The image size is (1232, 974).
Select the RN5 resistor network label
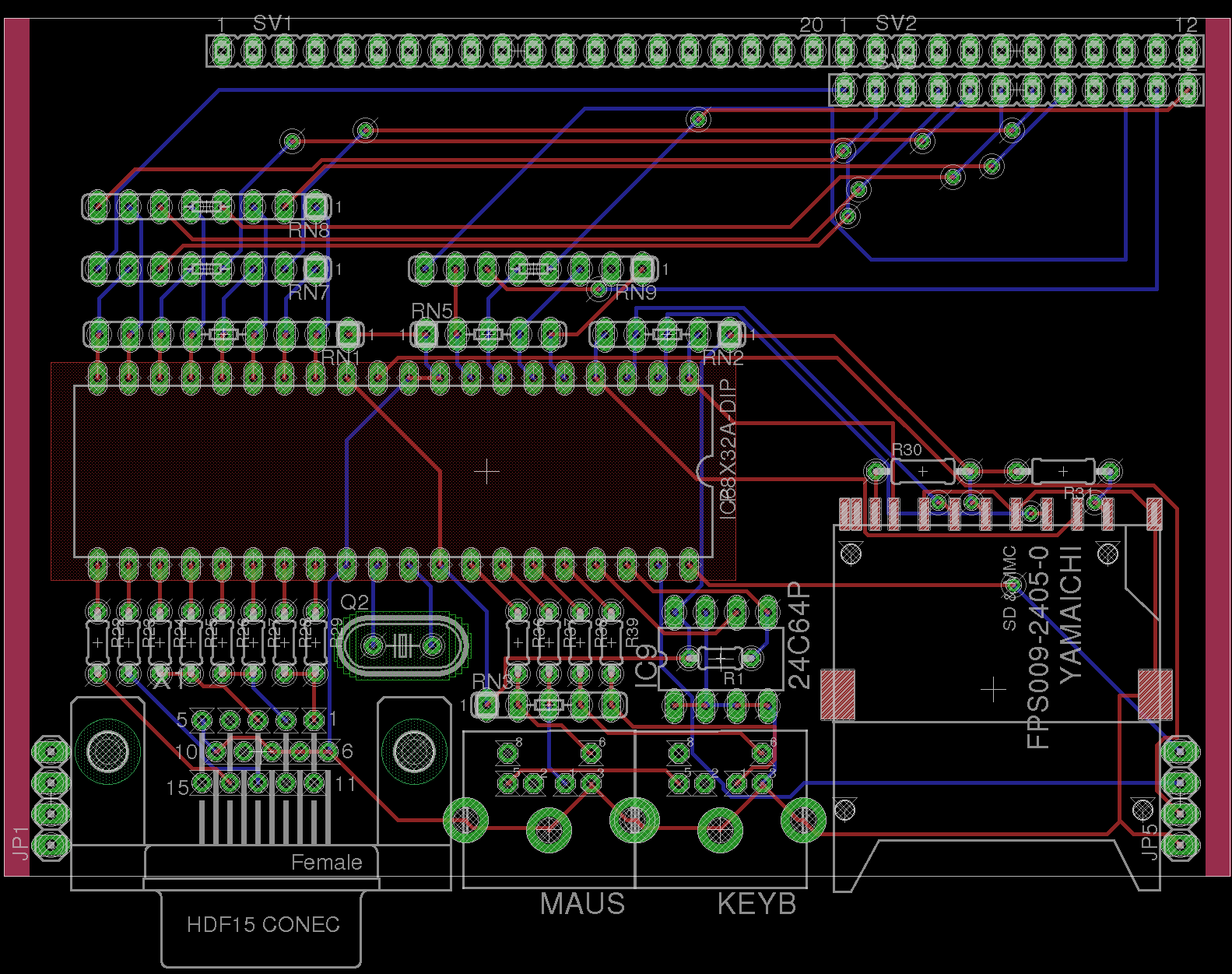(x=431, y=311)
